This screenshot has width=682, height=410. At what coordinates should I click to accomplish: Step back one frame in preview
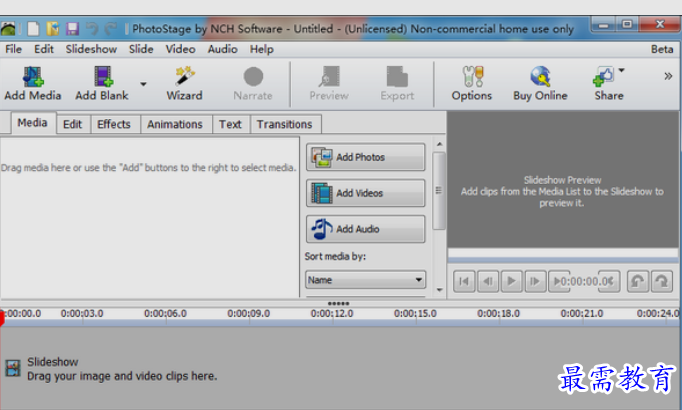(x=488, y=281)
